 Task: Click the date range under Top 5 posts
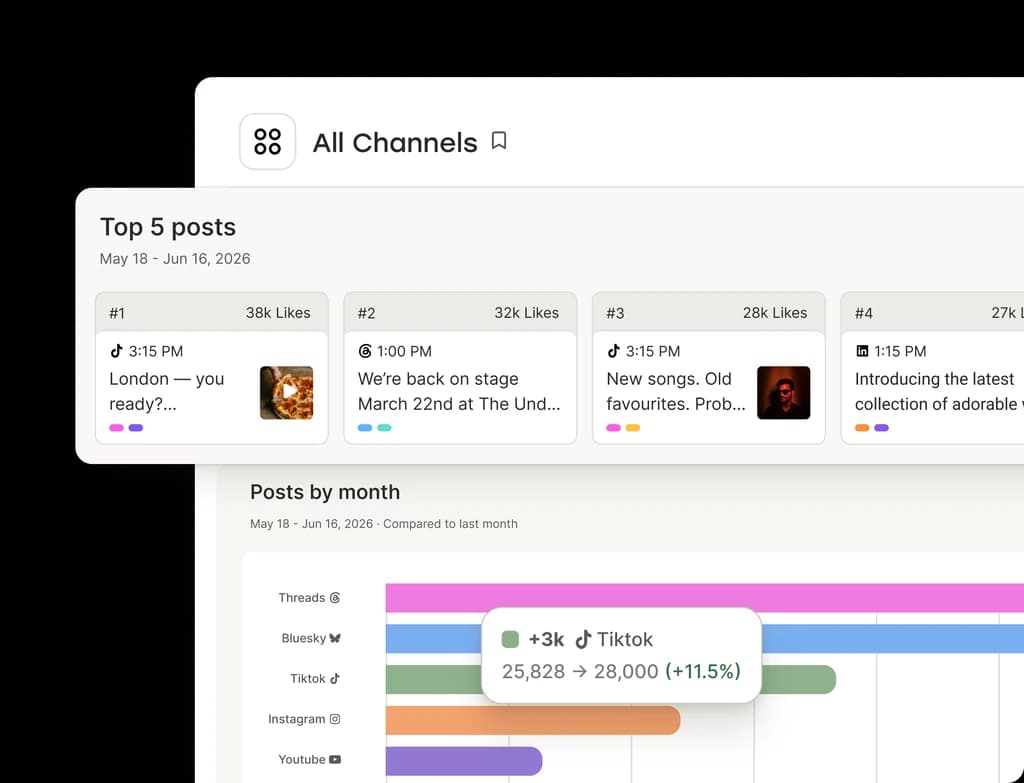(175, 259)
